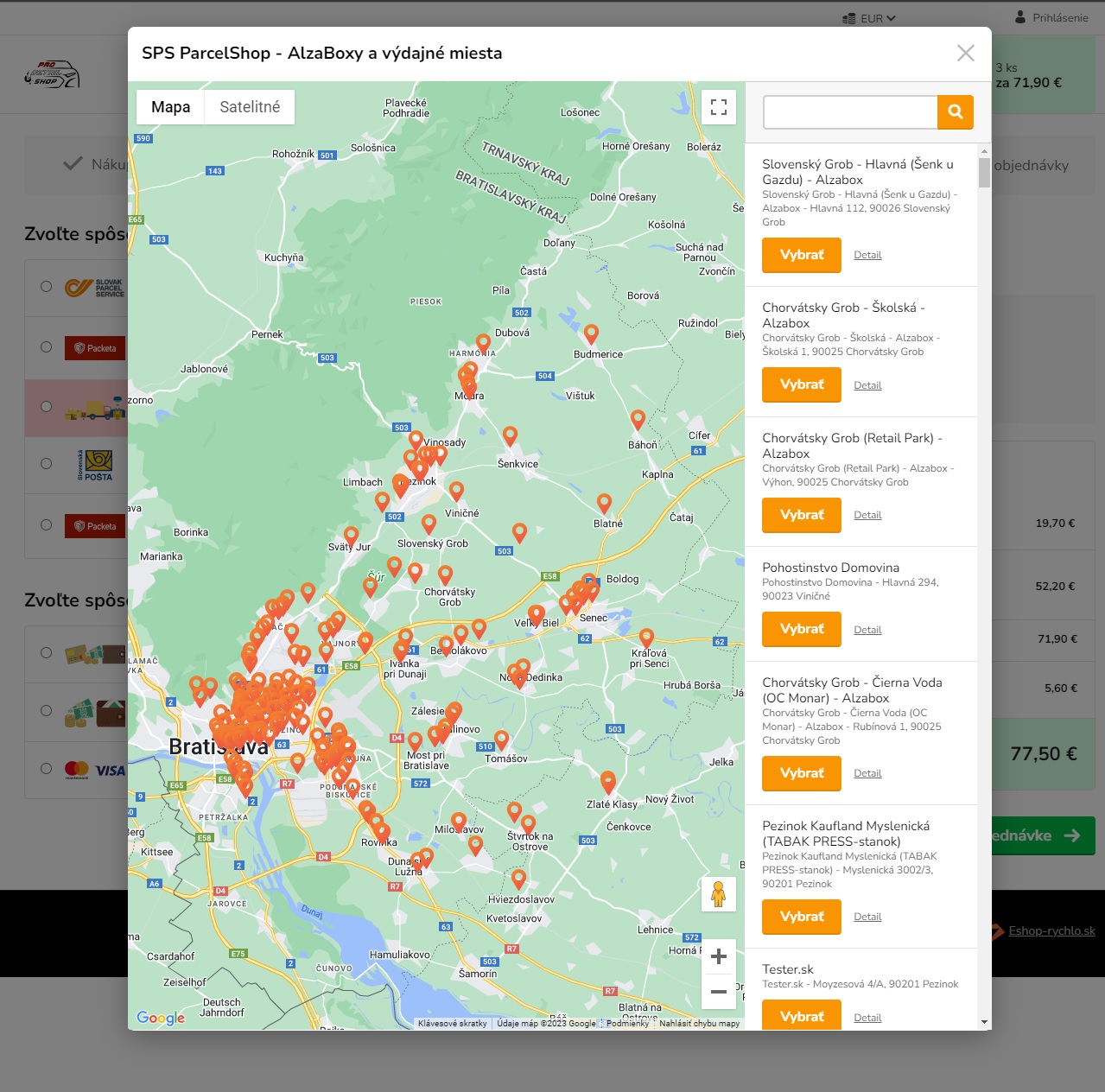Click the Pro Style Shop logo
This screenshot has height=1092, width=1105.
point(52,75)
